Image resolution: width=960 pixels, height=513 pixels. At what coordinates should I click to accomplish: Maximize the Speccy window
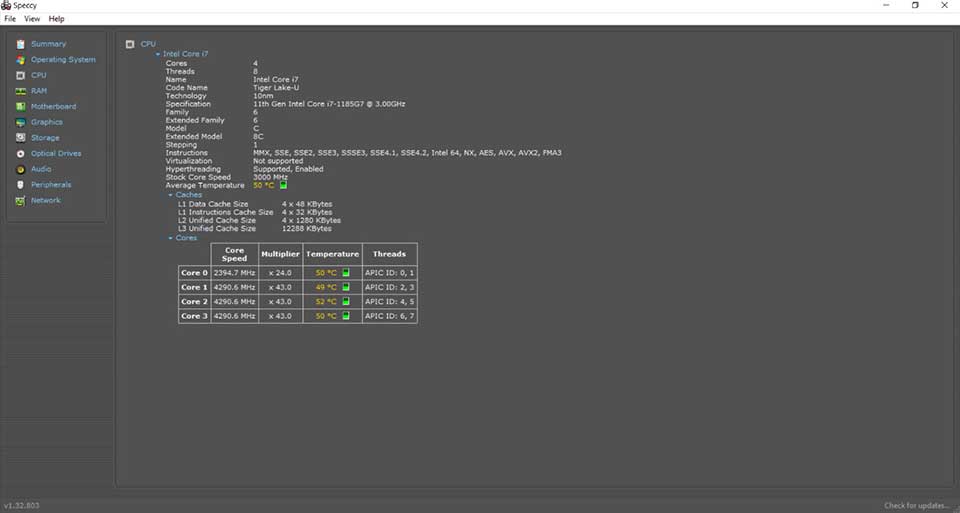point(915,5)
